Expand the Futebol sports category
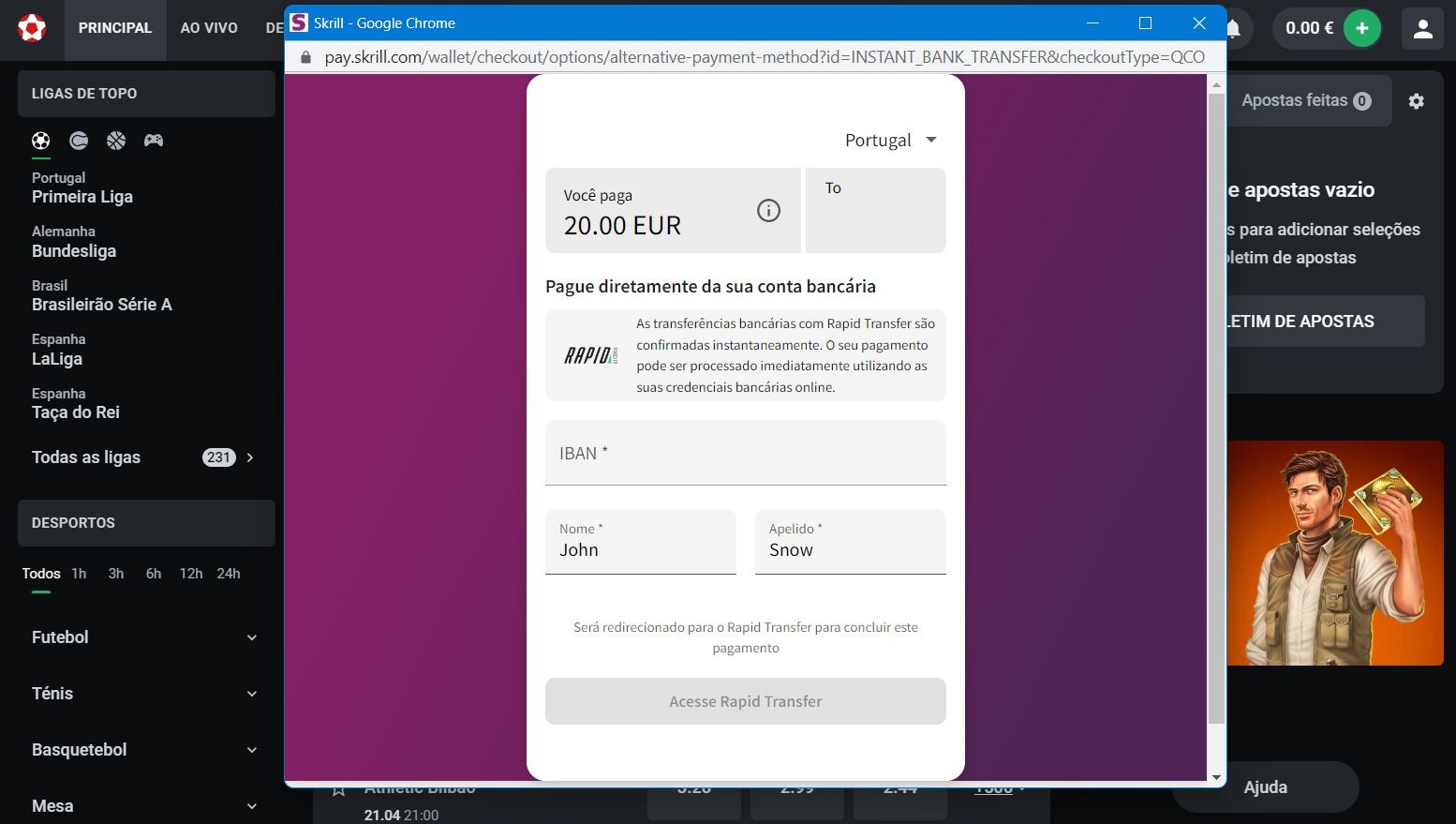The height and width of the screenshot is (824, 1456). pos(145,637)
